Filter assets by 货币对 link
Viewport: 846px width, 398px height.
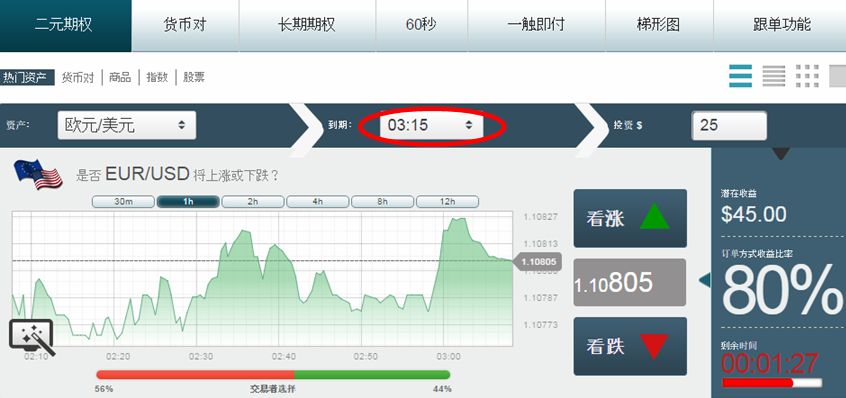[78, 78]
